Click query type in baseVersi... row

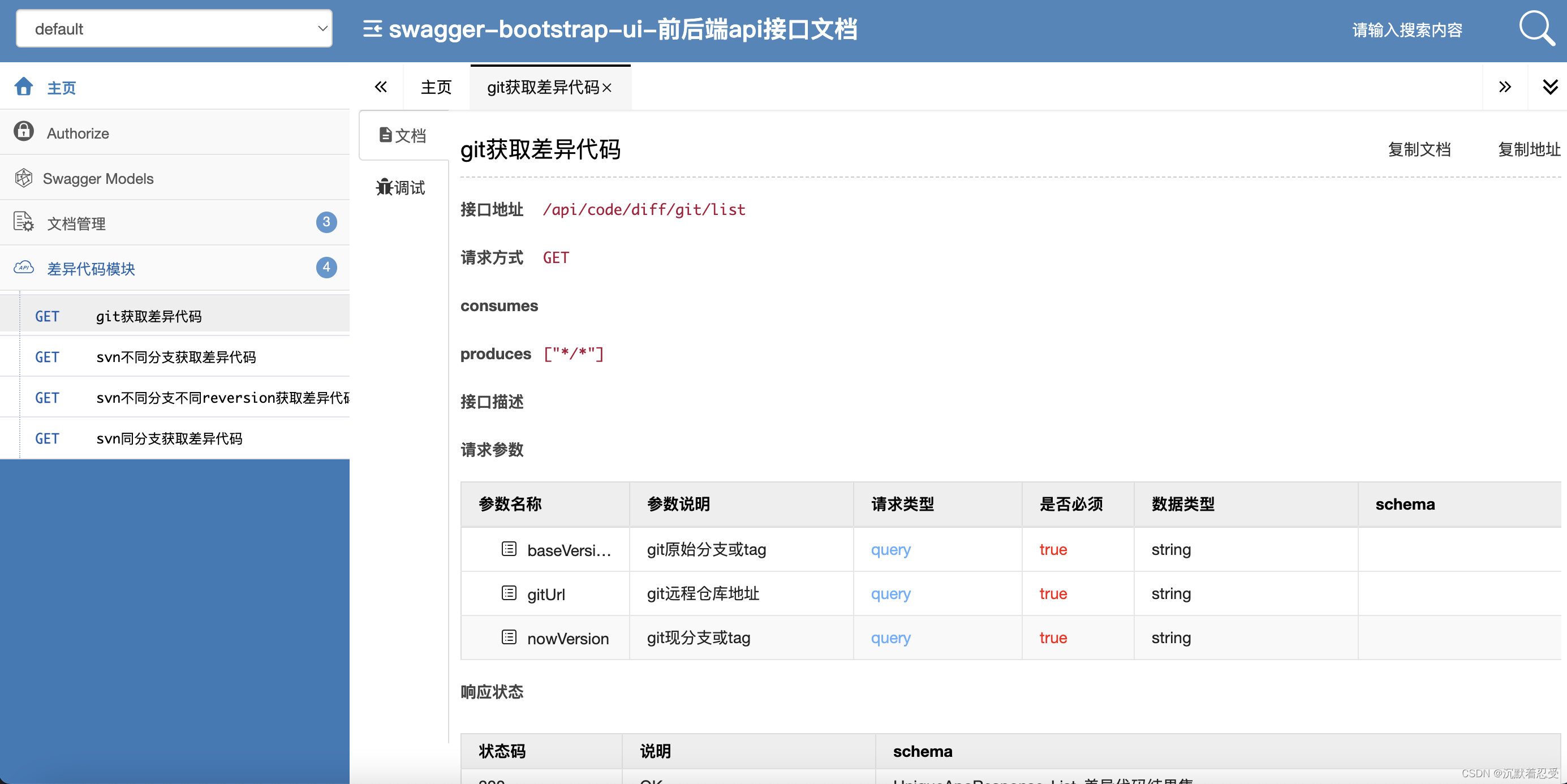pos(890,550)
